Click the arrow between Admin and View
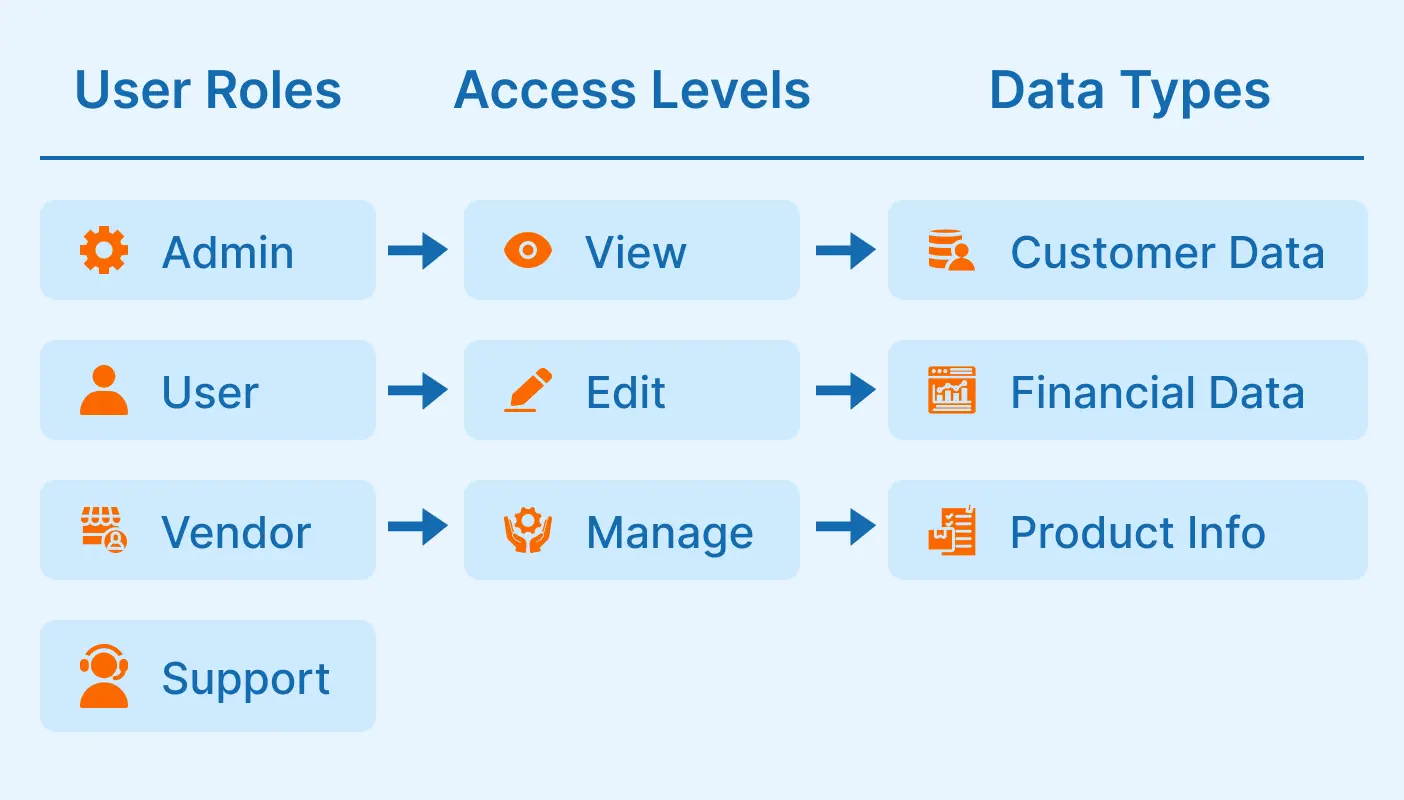The width and height of the screenshot is (1404, 800). point(418,251)
